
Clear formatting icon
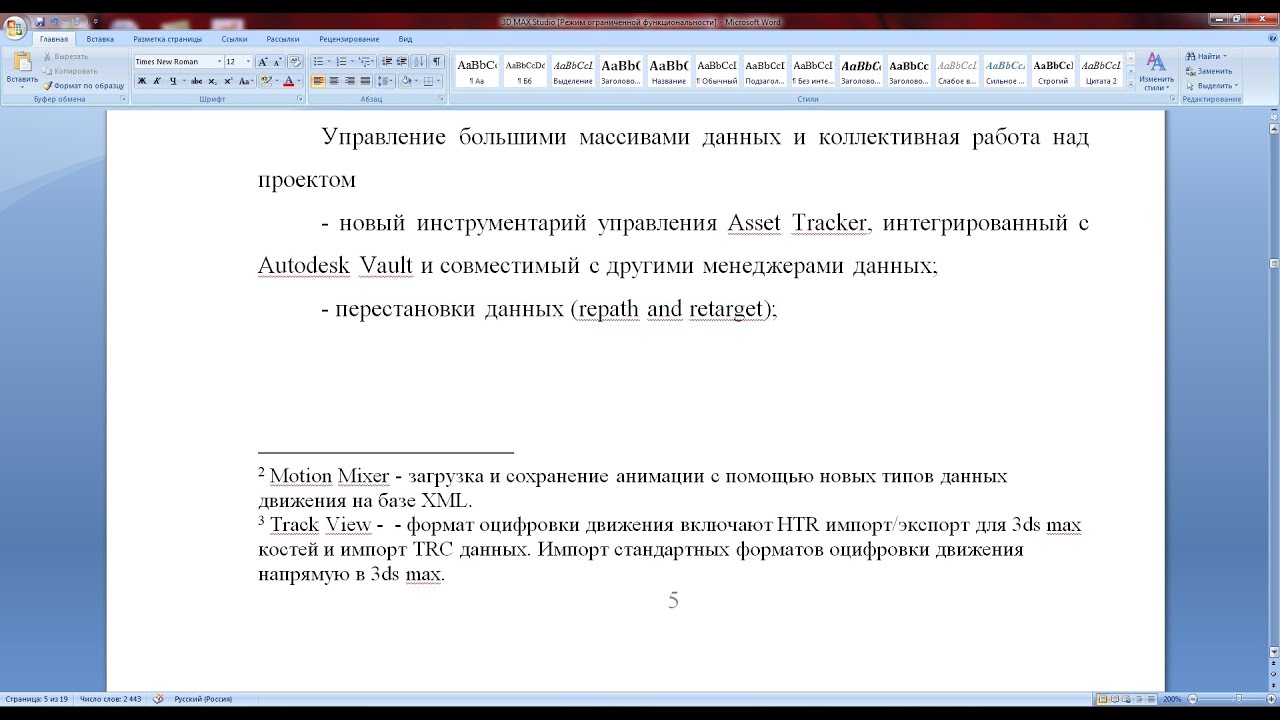(295, 62)
